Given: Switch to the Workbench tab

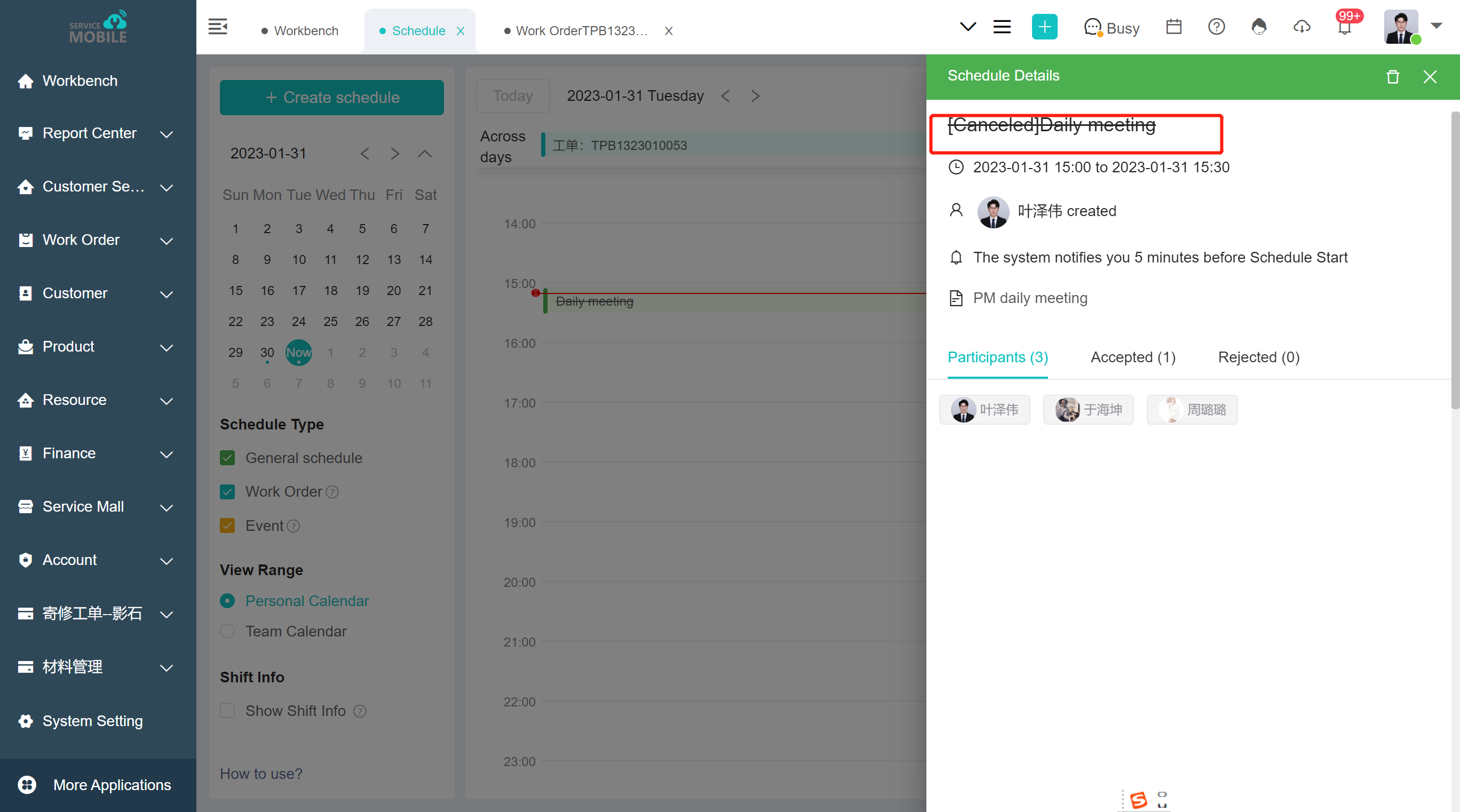Looking at the screenshot, I should (306, 30).
